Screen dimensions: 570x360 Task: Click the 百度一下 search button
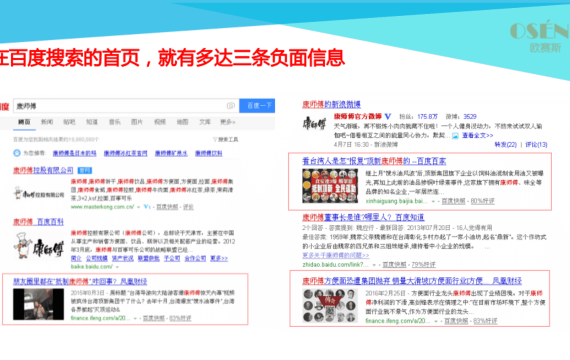257,106
